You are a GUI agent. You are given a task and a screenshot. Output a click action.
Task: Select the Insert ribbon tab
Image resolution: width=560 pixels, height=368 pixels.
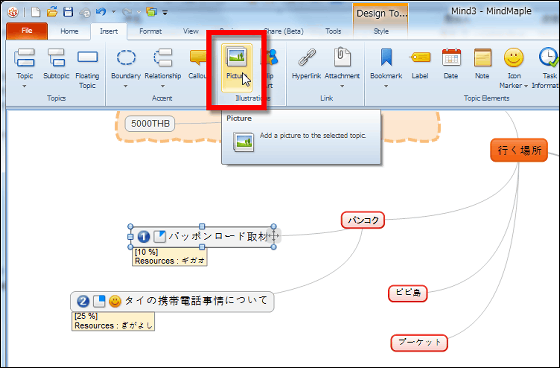[x=109, y=31]
